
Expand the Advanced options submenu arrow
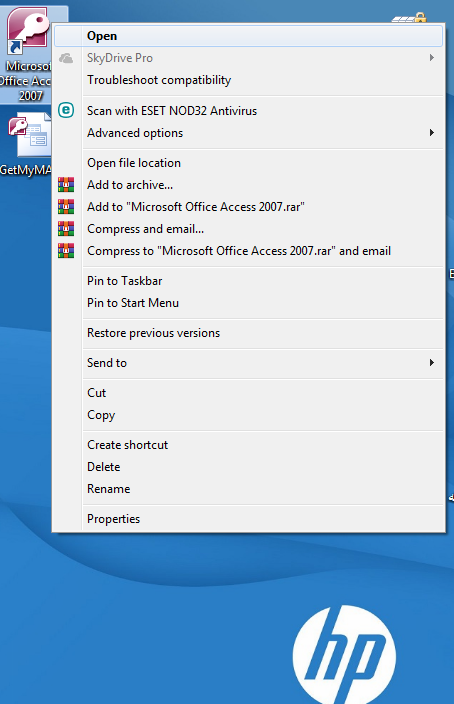pyautogui.click(x=432, y=133)
